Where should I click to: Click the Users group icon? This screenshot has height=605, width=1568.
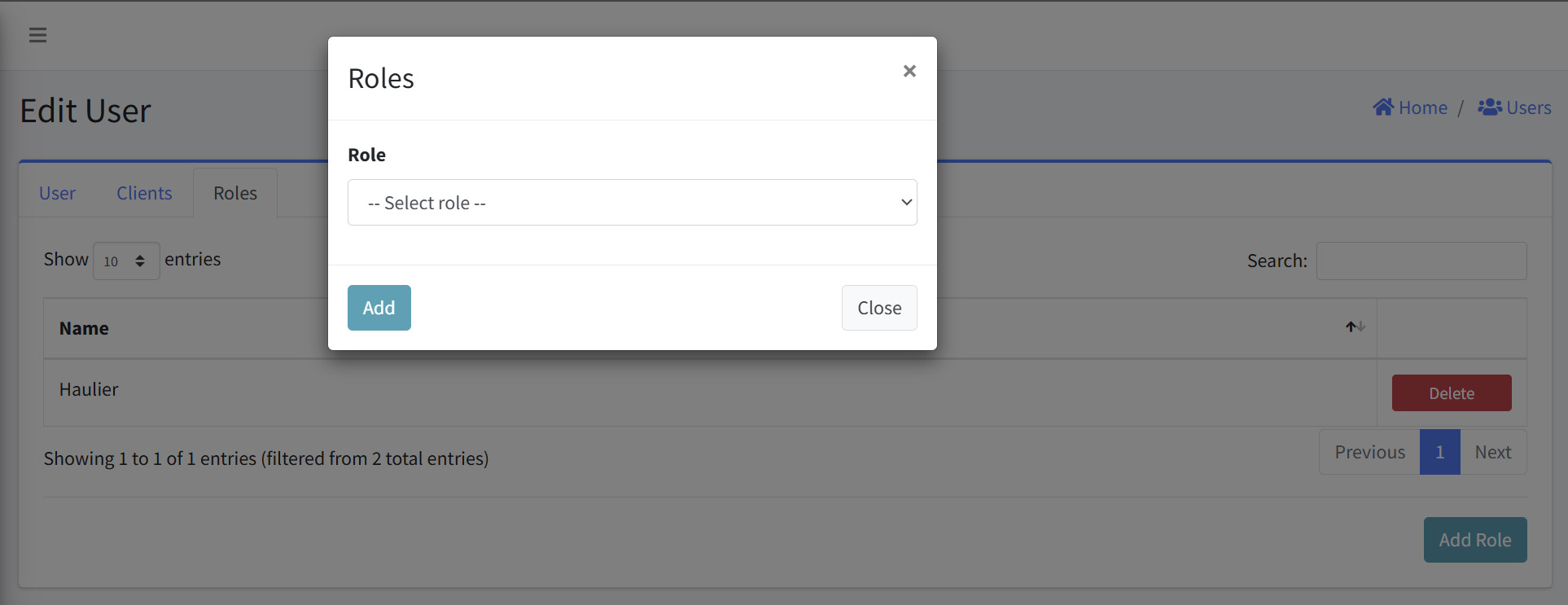[1490, 107]
